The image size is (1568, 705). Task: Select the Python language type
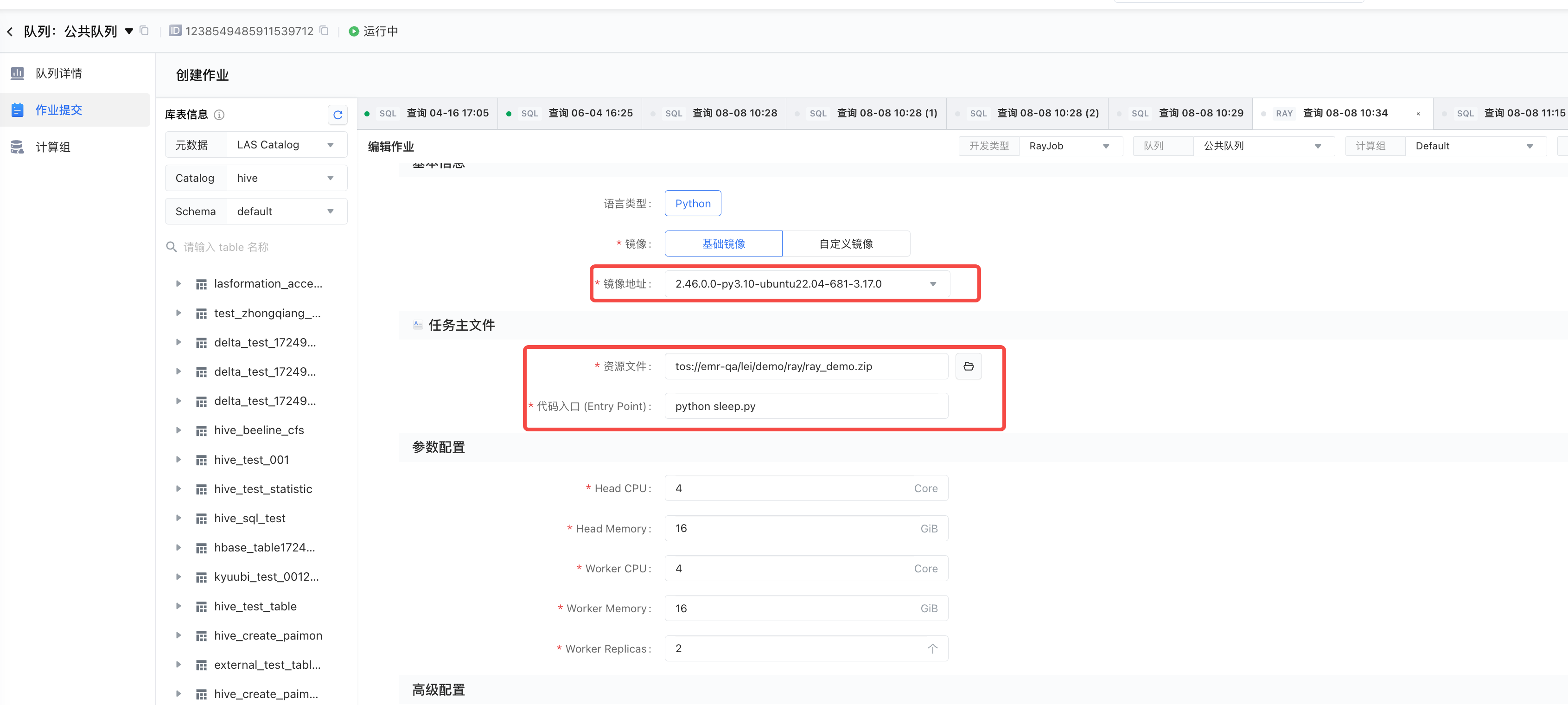click(692, 203)
